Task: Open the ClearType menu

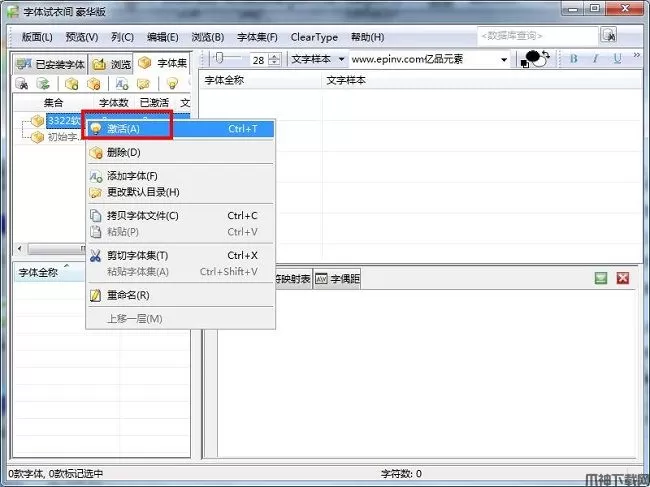Action: 314,37
